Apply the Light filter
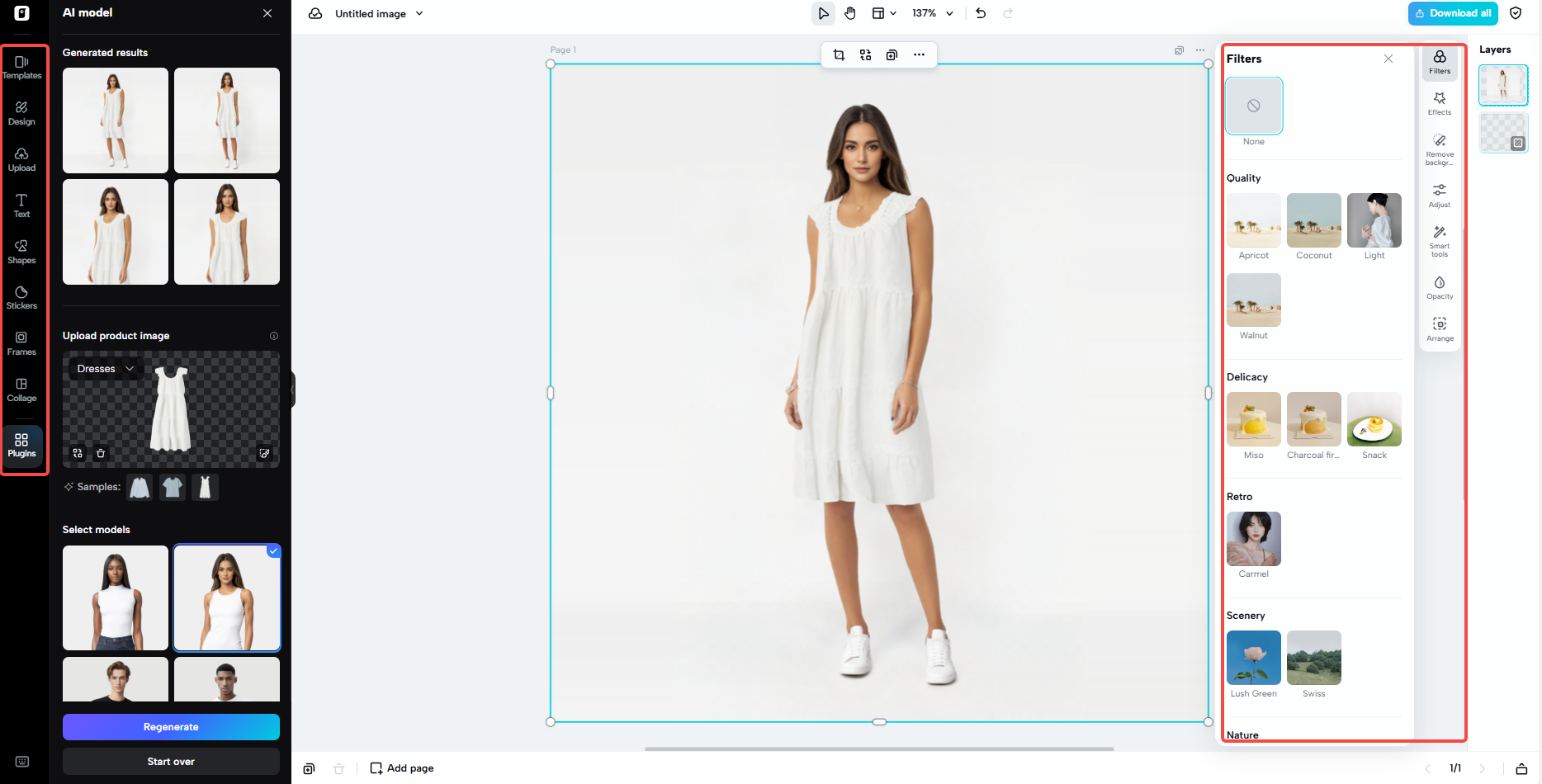The height and width of the screenshot is (784, 1542). pos(1374,220)
